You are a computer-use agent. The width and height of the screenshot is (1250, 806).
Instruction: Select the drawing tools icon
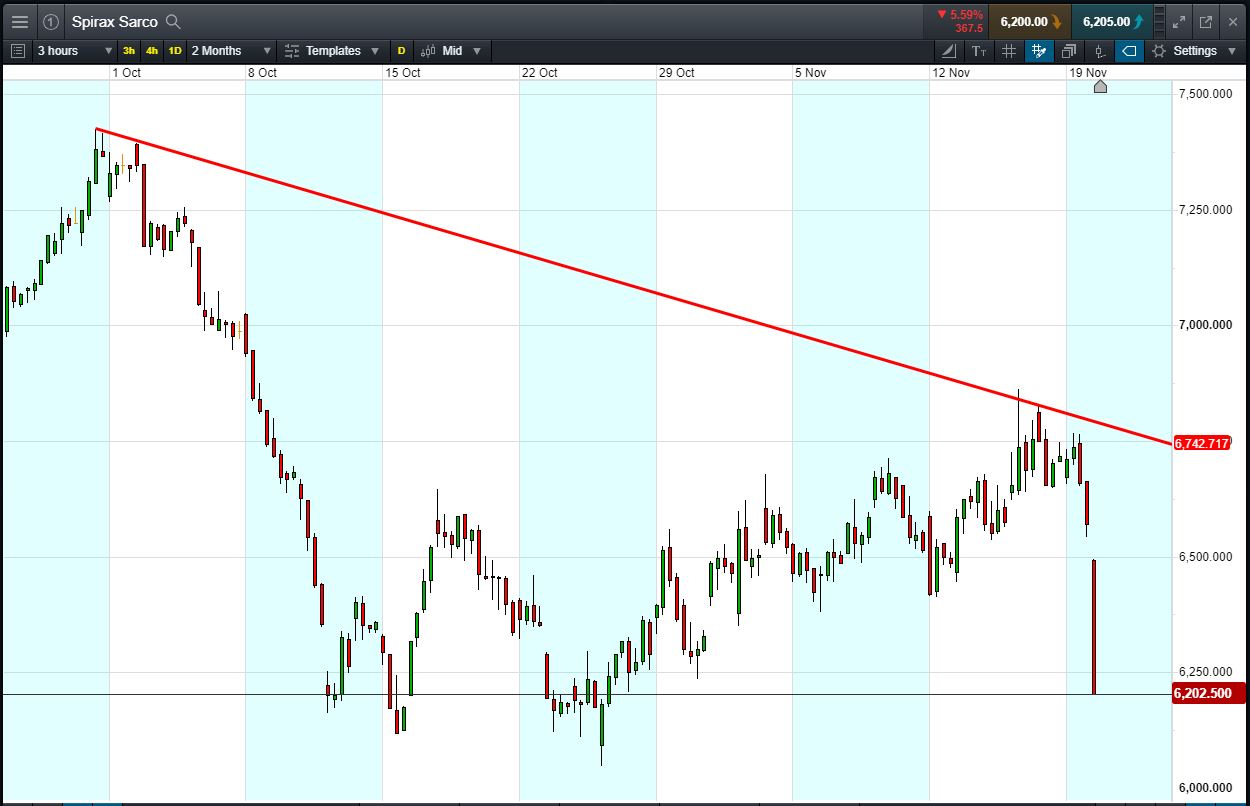coord(949,50)
